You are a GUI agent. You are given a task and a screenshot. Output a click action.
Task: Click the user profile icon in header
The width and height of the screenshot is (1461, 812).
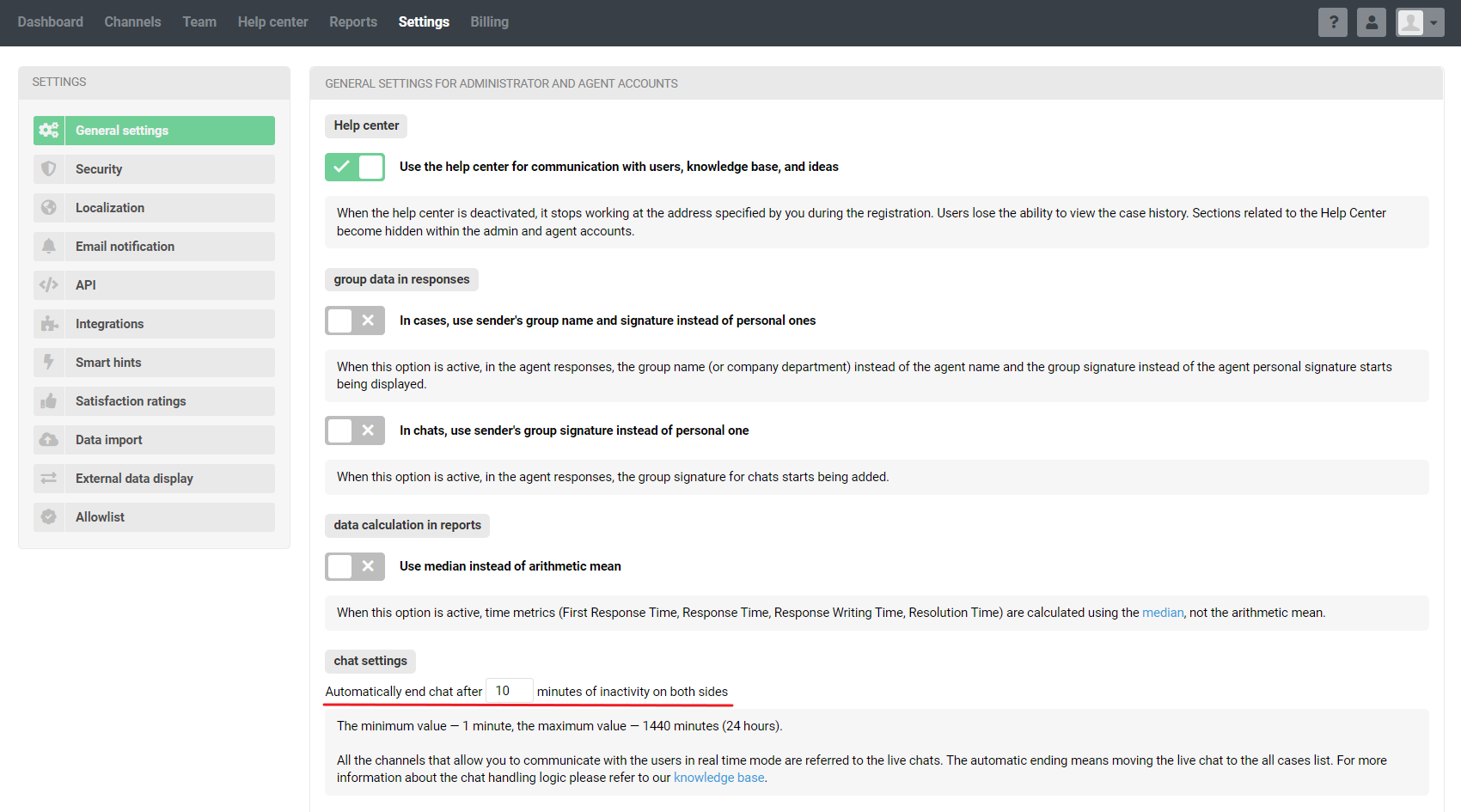click(1372, 22)
